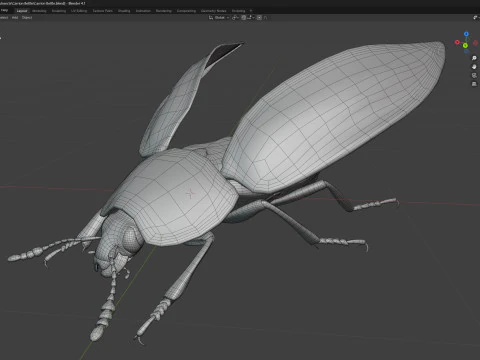Screen dimensions: 480x360
Task: Open the snapping options dropdown
Action: (250, 18)
